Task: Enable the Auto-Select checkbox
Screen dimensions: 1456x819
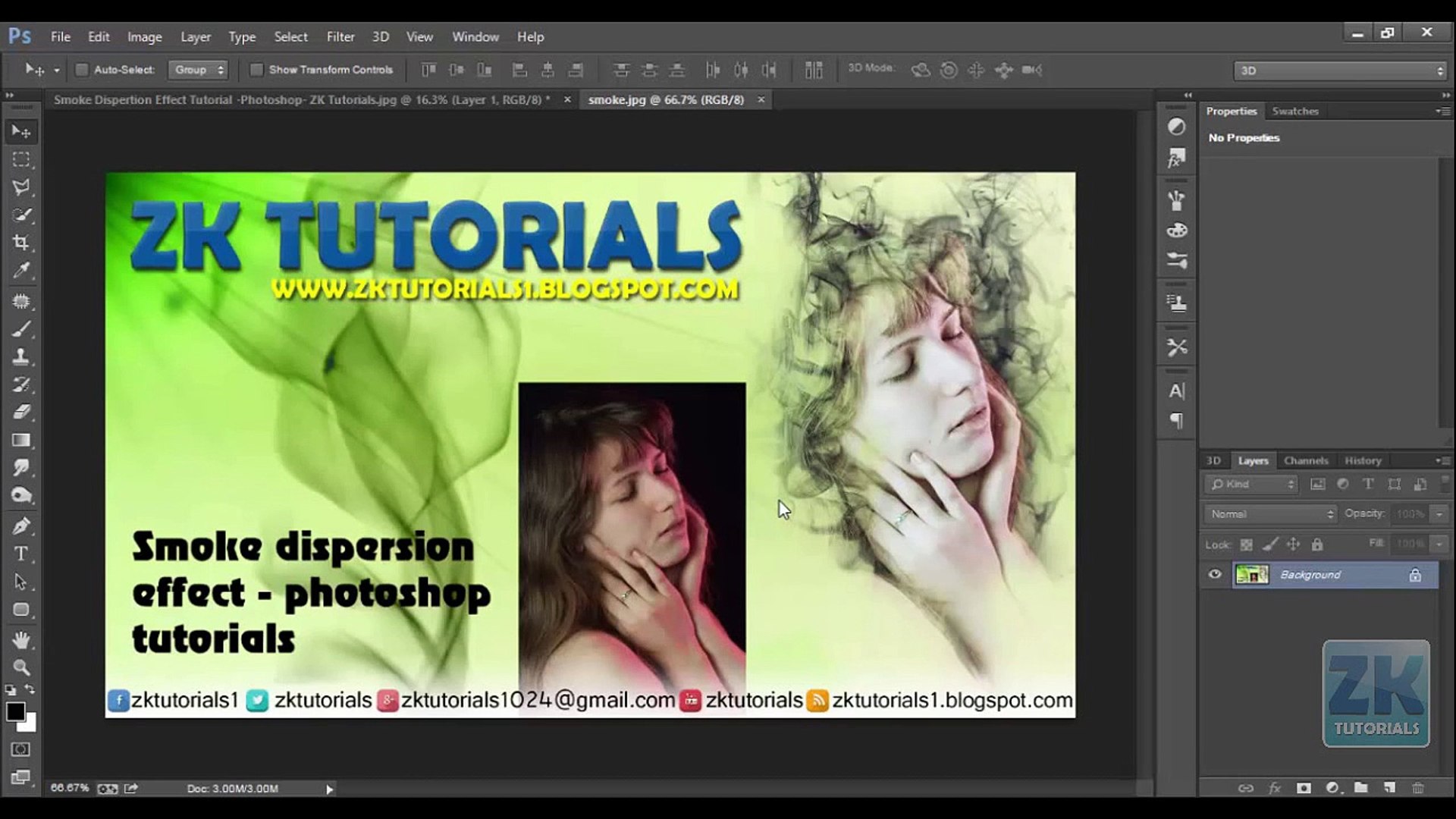Action: point(81,70)
